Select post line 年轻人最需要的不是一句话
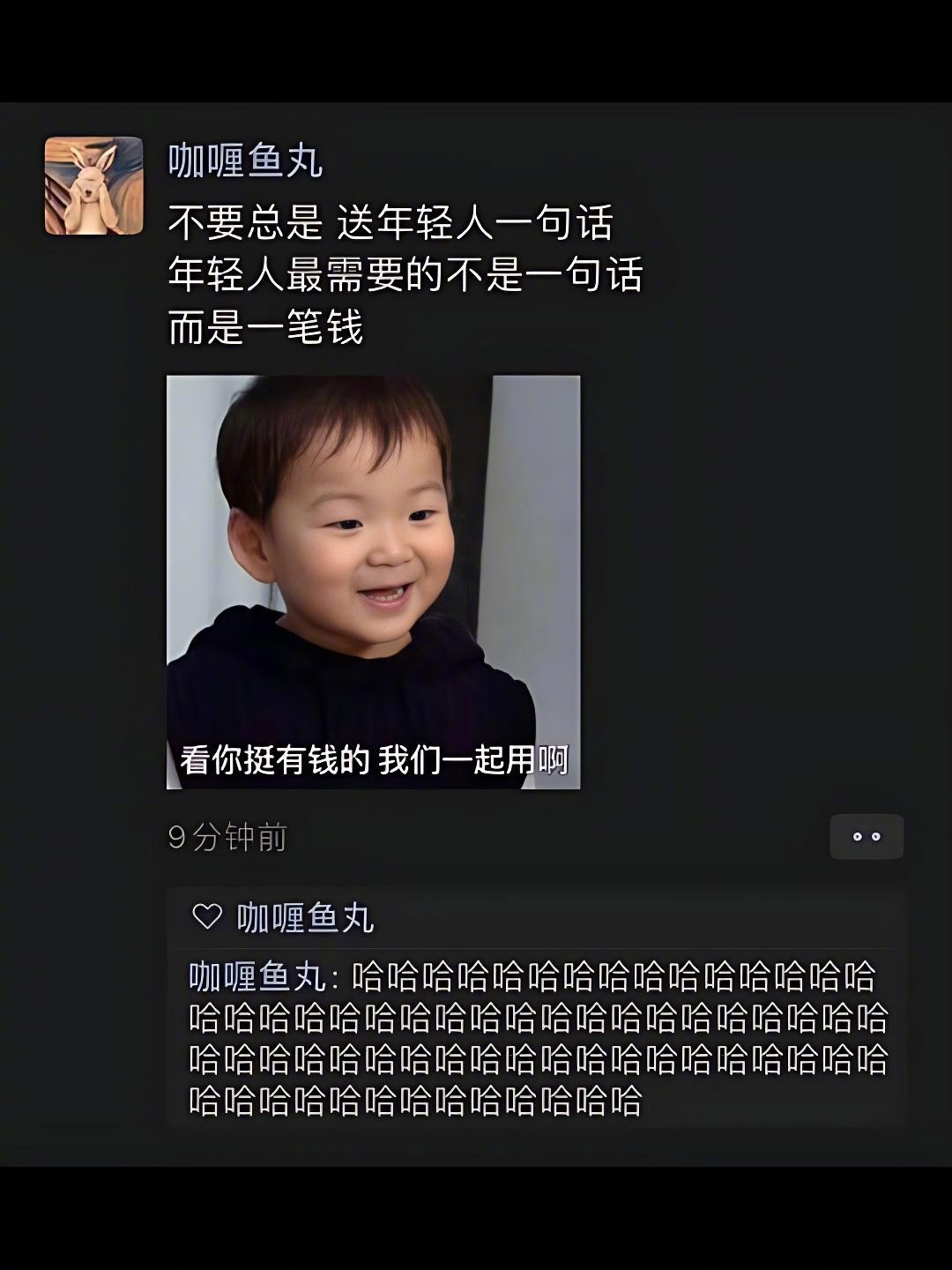 coord(405,274)
